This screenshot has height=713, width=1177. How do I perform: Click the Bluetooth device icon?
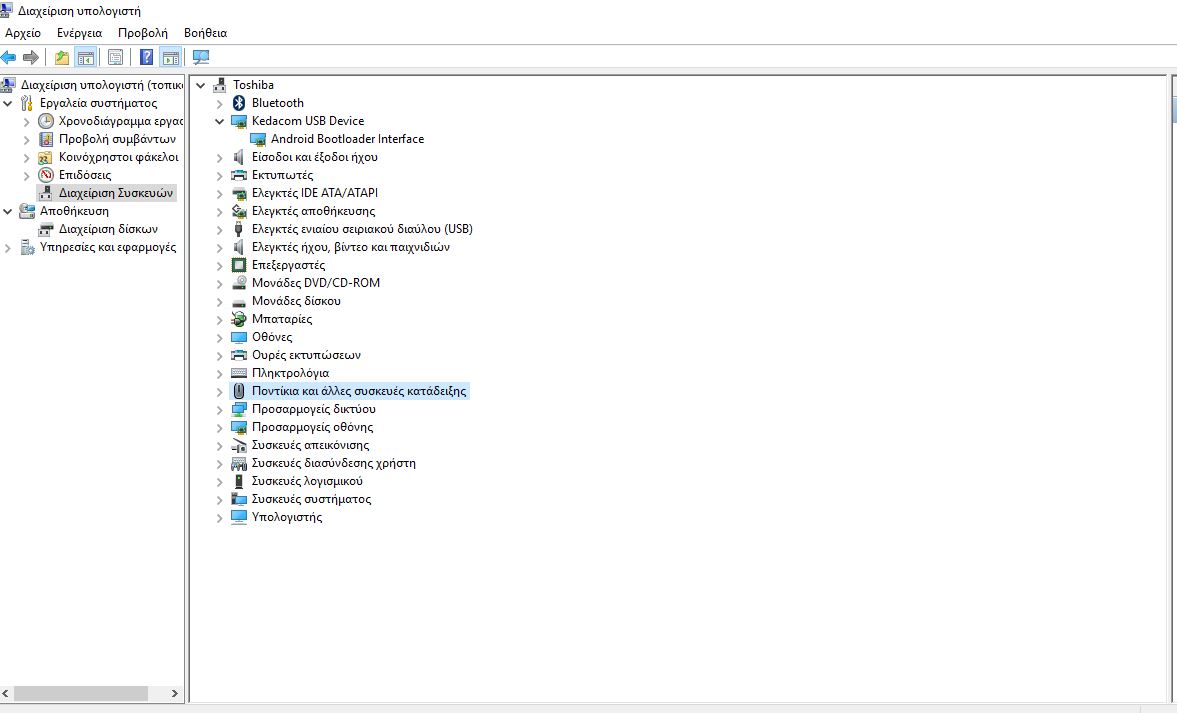[x=239, y=103]
